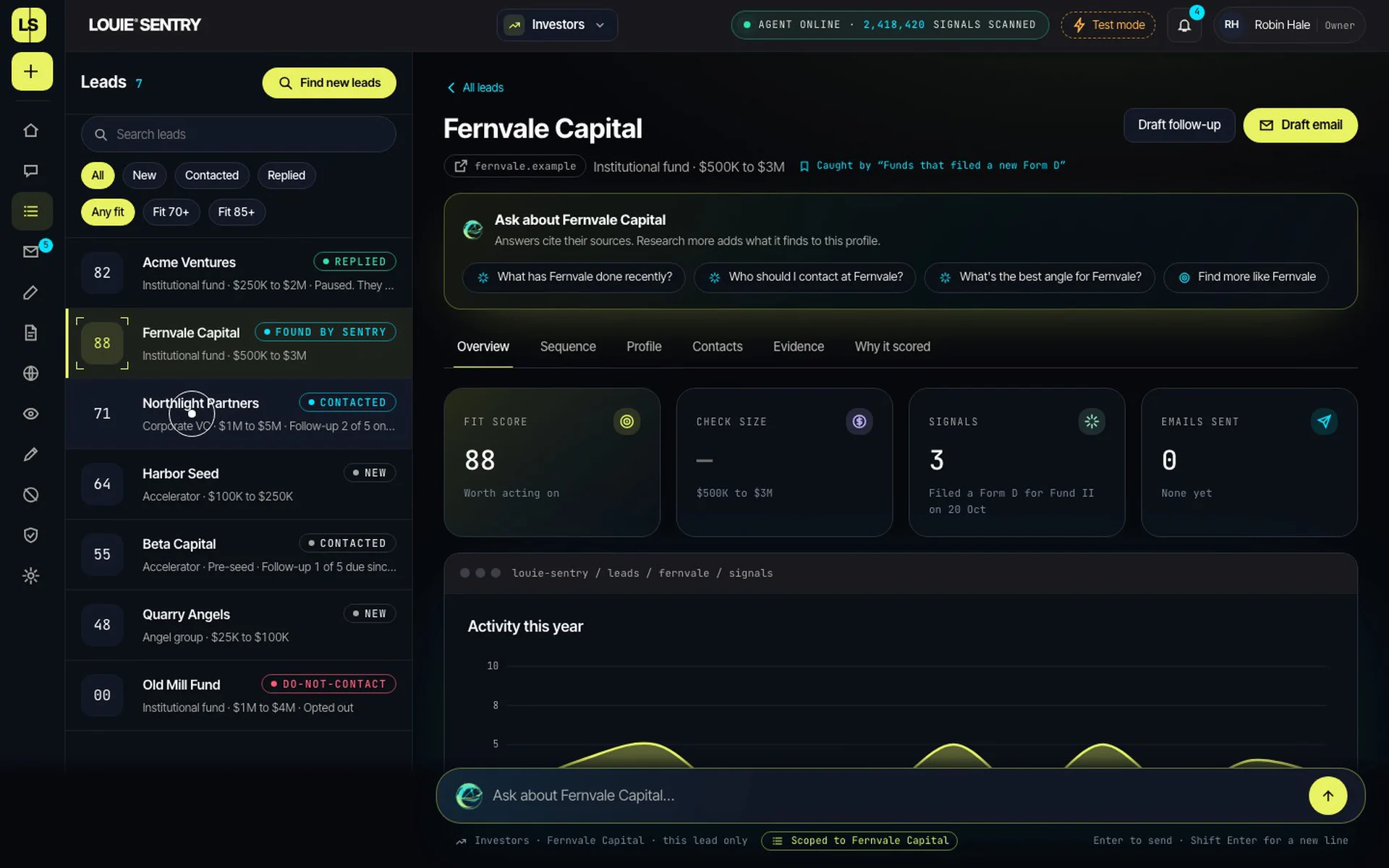The image size is (1389, 868).
Task: Click the external link icon beside fernvale.example
Action: [x=461, y=166]
